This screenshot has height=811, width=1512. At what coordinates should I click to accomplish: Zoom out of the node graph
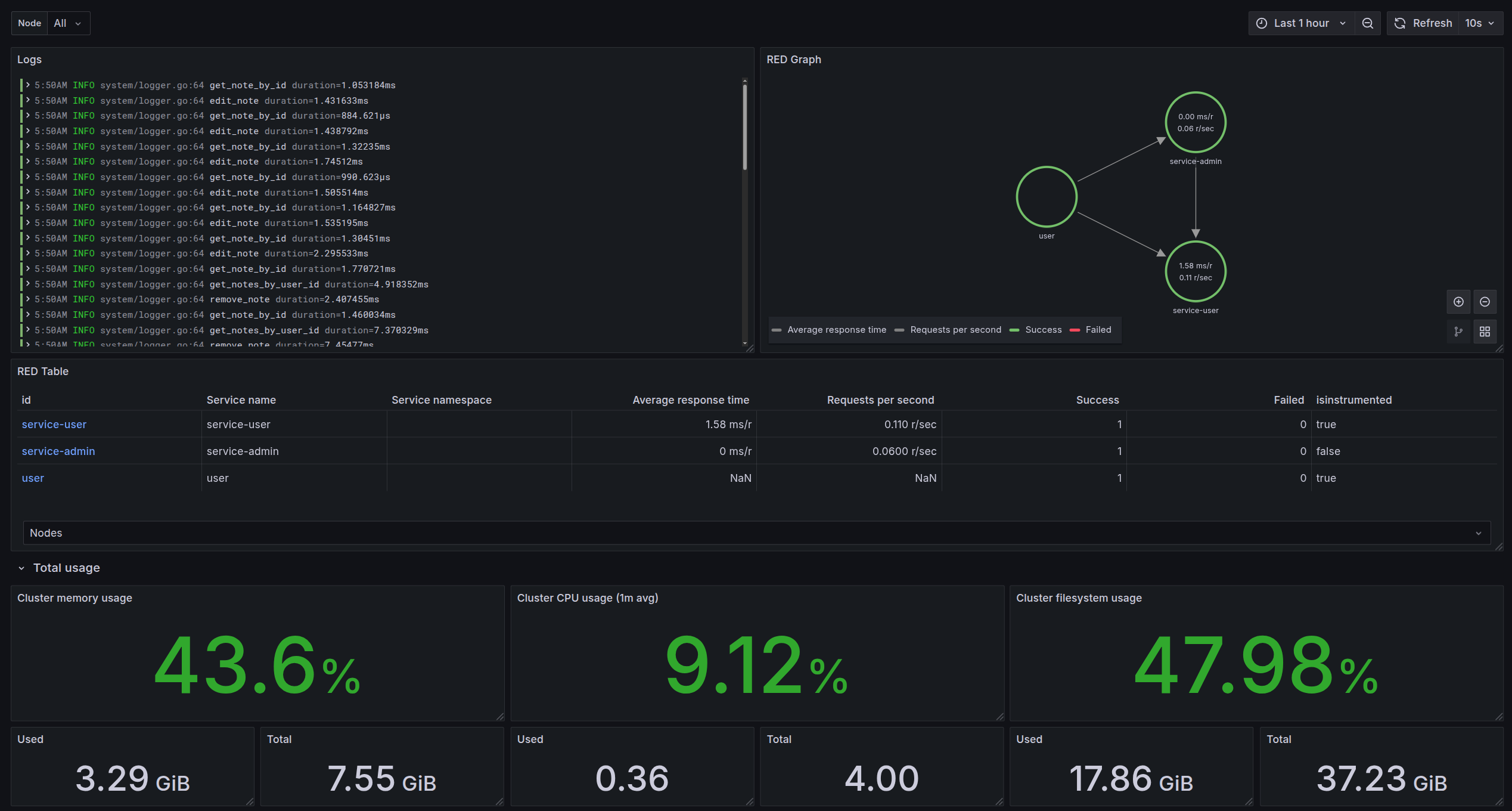(x=1485, y=302)
